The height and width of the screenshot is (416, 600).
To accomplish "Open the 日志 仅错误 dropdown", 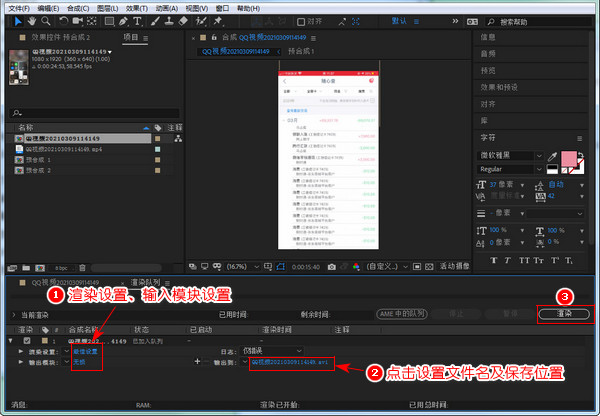I will tap(271, 351).
